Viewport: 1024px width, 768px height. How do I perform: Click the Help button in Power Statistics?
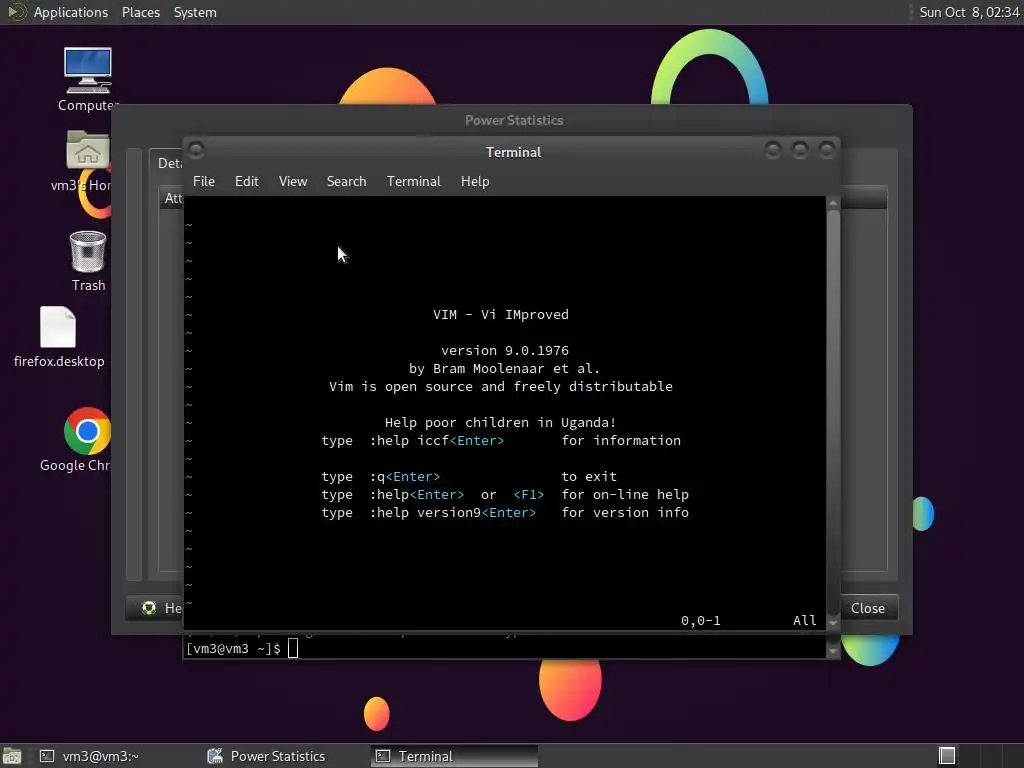coord(155,608)
